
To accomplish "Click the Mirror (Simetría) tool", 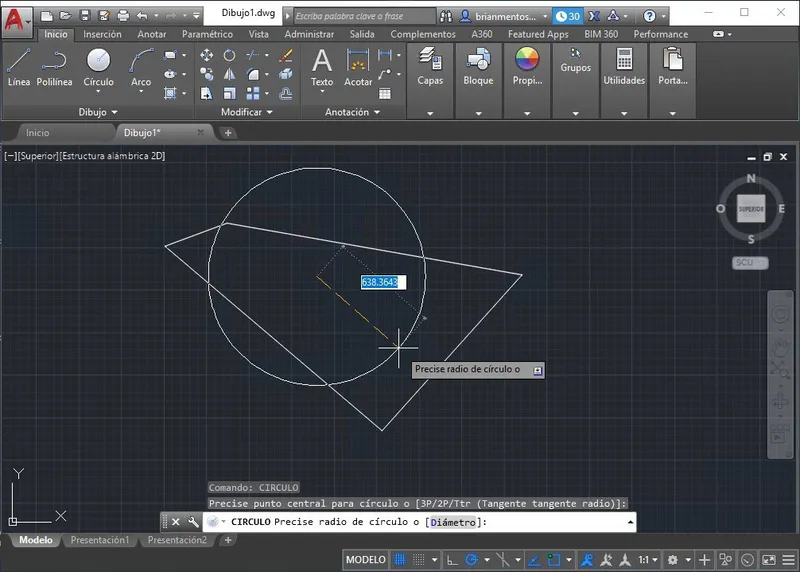I will click(x=230, y=74).
